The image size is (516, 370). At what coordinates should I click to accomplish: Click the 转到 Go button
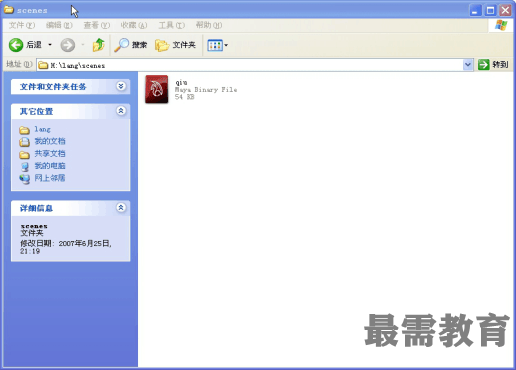(493, 65)
